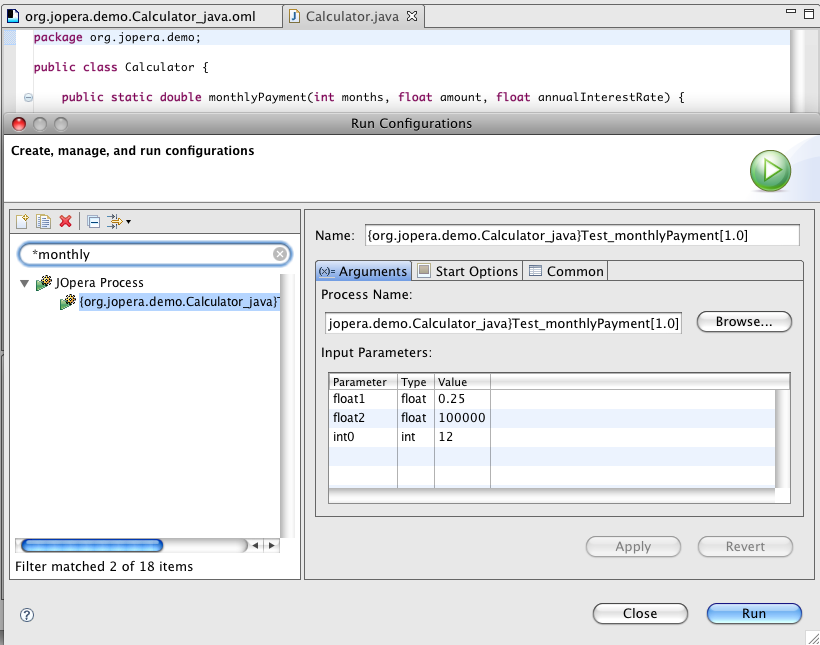820x645 pixels.
Task: Click the scroll right arrow in the tree
Action: [271, 546]
